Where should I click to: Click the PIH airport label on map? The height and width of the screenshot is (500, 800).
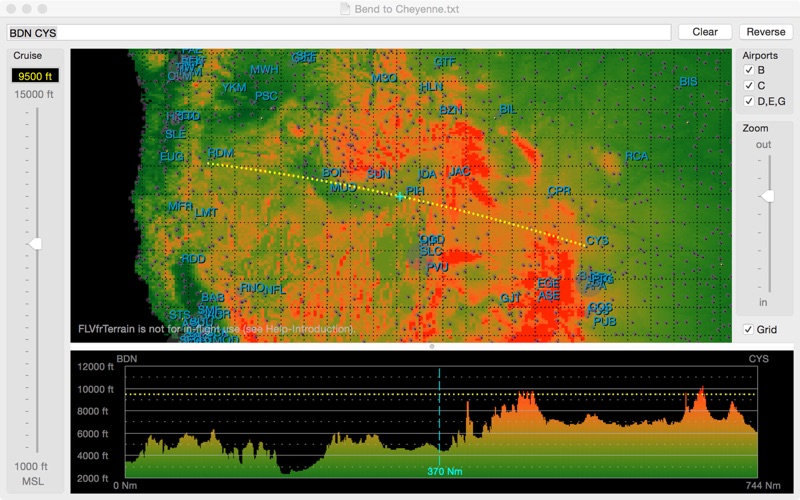point(415,191)
